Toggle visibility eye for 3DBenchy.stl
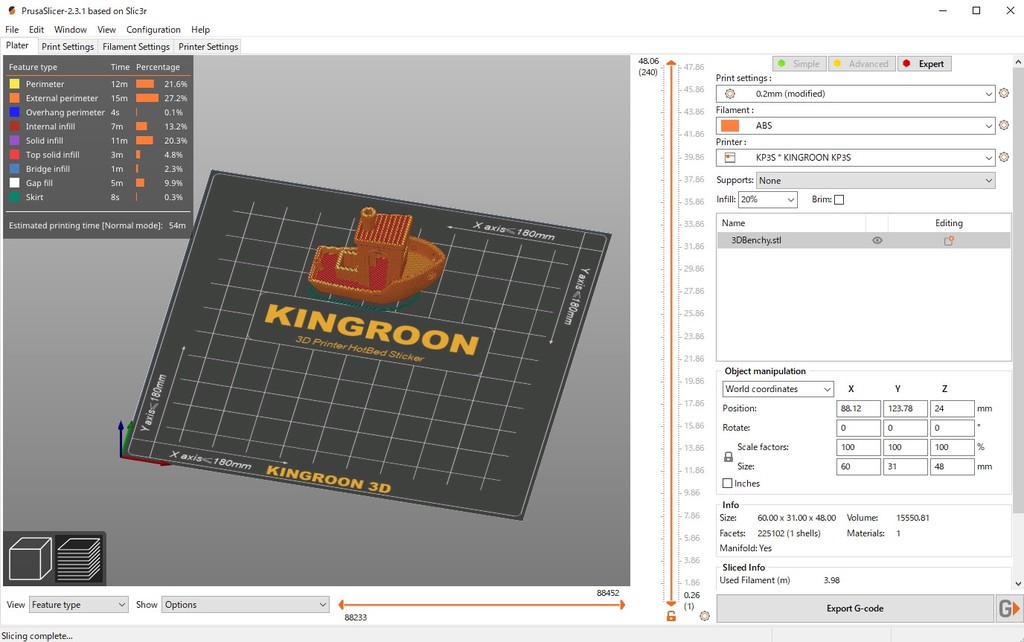 coord(877,241)
